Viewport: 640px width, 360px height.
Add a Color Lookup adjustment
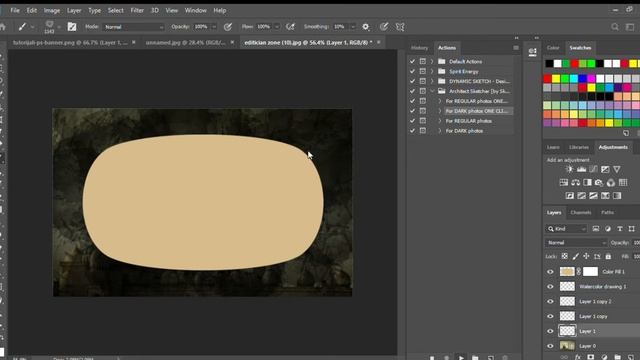[623, 182]
